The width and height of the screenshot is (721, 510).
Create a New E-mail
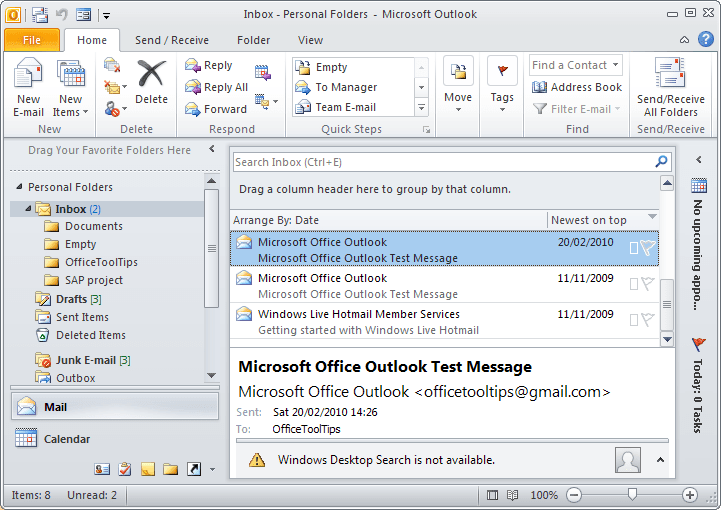(28, 87)
